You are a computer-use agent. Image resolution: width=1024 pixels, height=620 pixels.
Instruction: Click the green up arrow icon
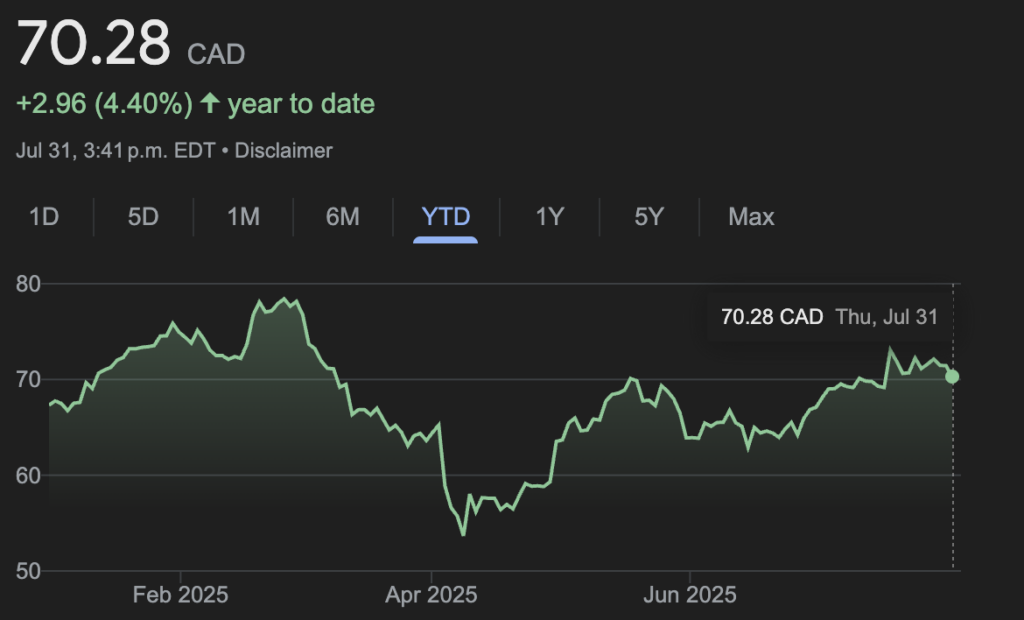tap(209, 103)
